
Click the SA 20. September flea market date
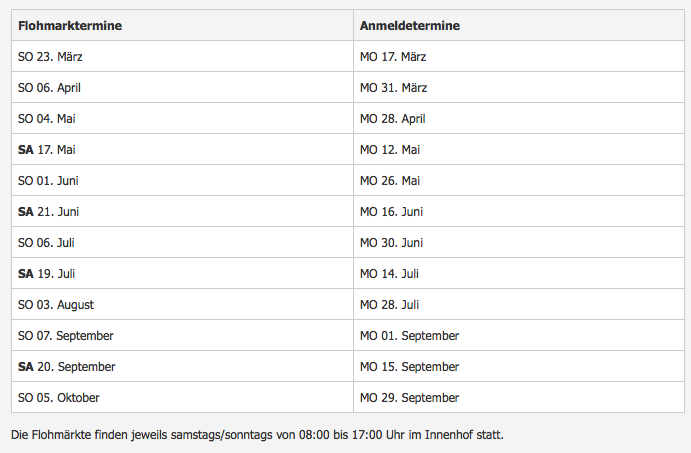pyautogui.click(x=66, y=366)
